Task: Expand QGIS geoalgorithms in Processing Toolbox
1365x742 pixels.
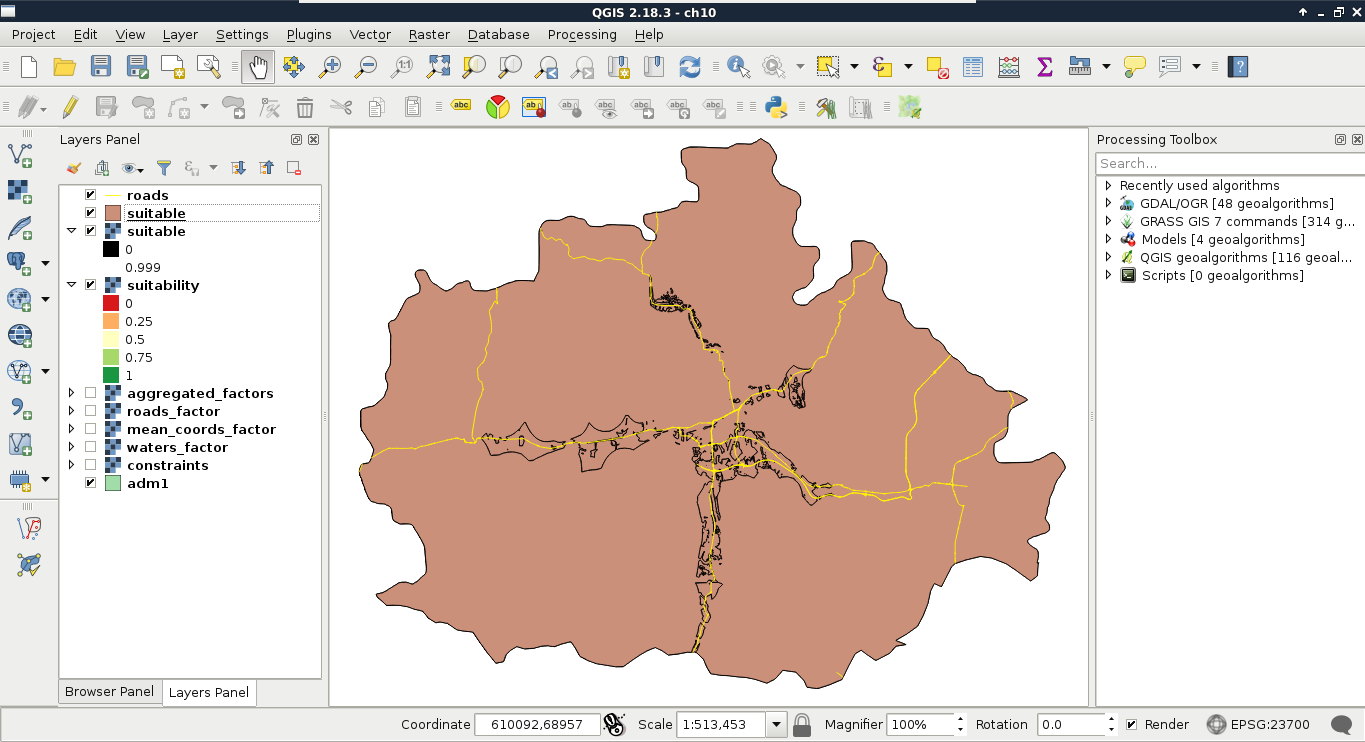Action: 1108,257
